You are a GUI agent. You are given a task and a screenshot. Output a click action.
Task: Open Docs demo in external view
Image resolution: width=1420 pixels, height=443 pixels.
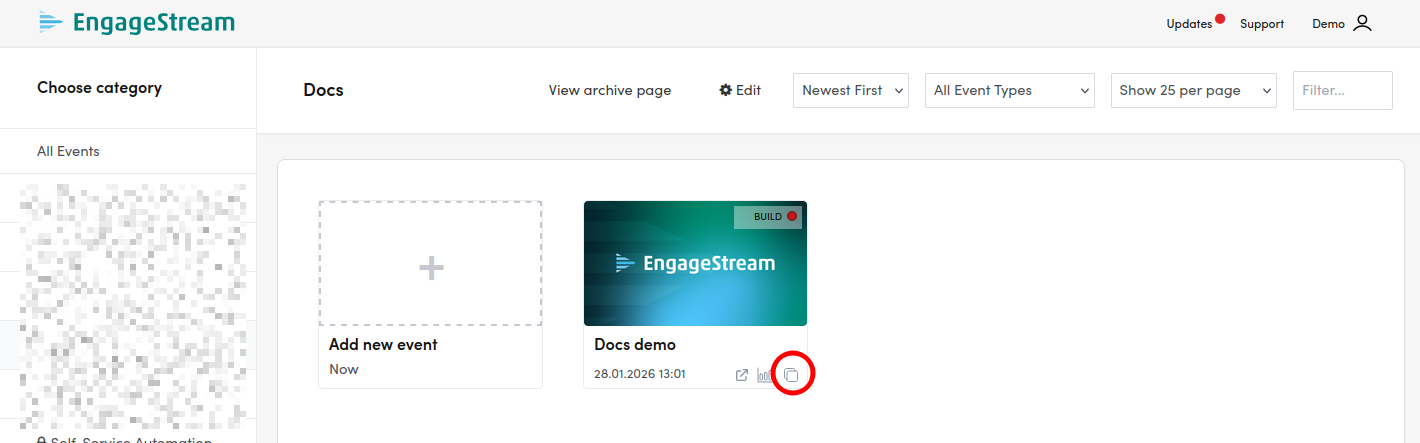click(742, 375)
